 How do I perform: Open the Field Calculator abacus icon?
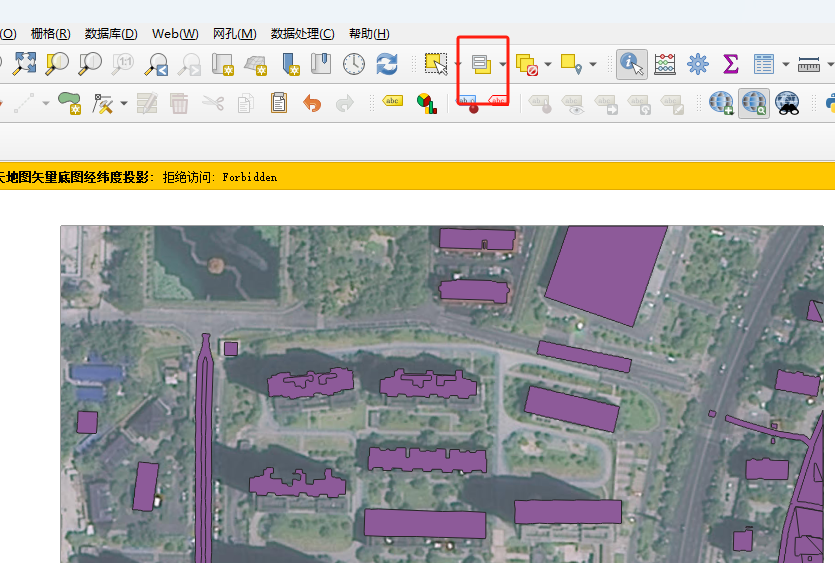665,64
